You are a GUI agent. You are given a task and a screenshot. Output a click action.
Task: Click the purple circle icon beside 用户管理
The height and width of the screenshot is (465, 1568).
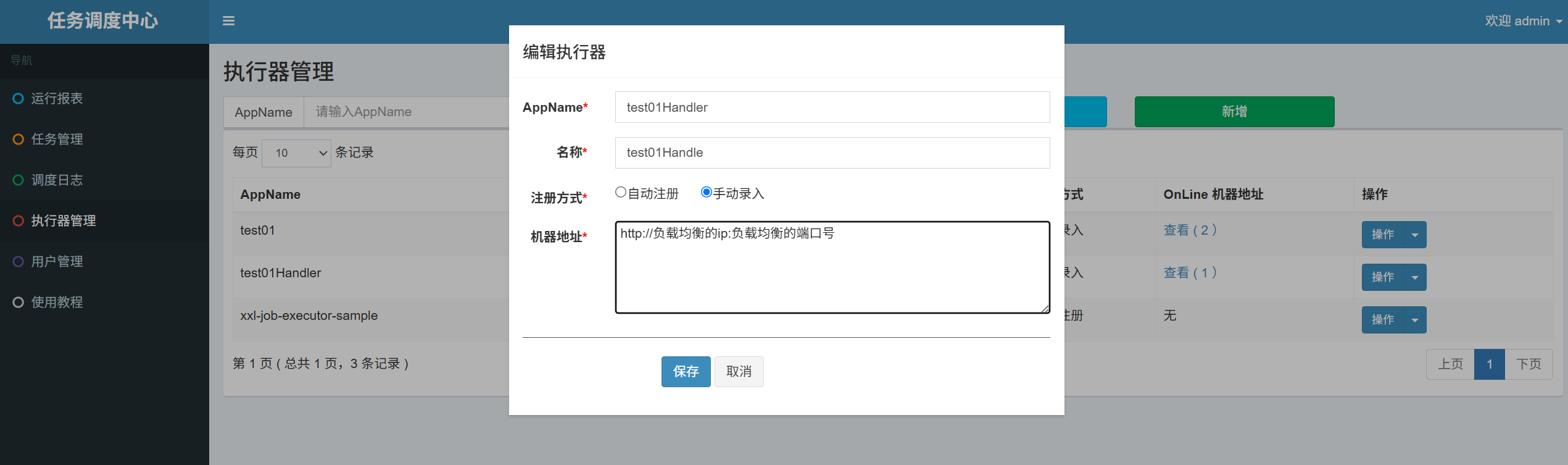tap(19, 262)
